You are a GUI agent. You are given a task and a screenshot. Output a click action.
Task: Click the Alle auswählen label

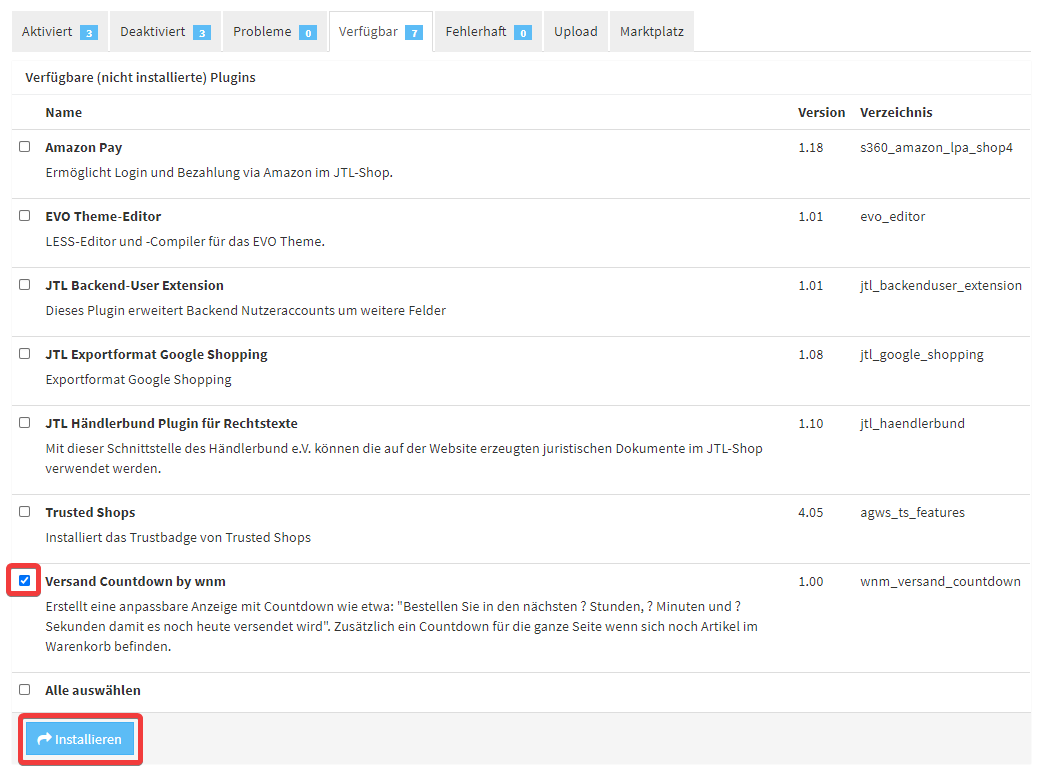93,691
